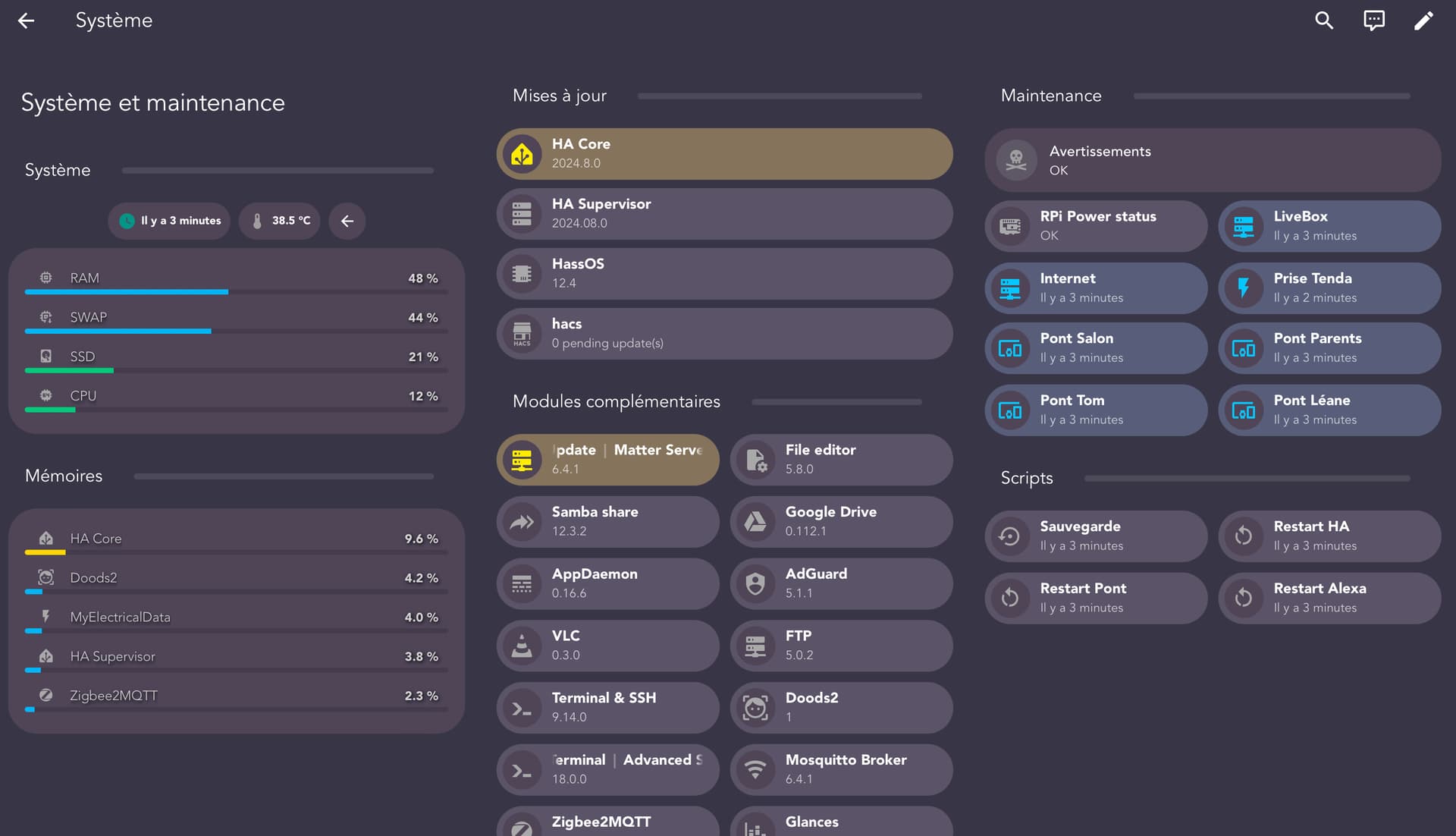
Task: Collapse system chips with the arrow button
Action: click(347, 221)
